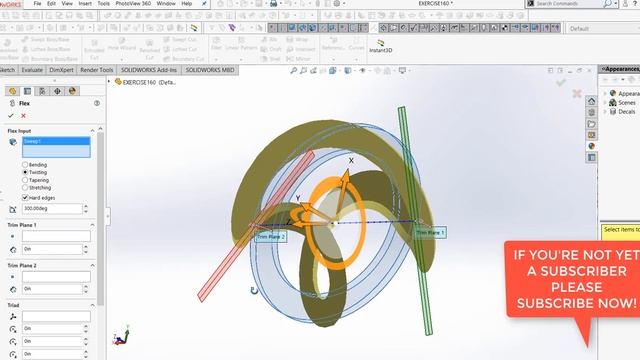Click the twist angle 300.00deg field
The image size is (640, 360).
52,209
